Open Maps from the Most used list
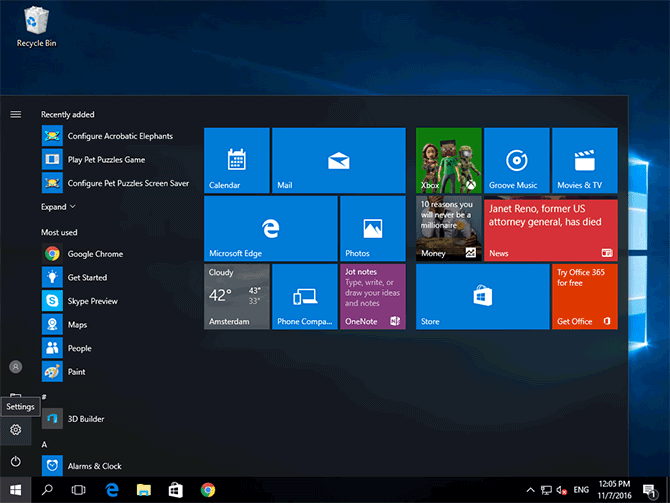Viewport: 670px width, 503px height. (115, 324)
